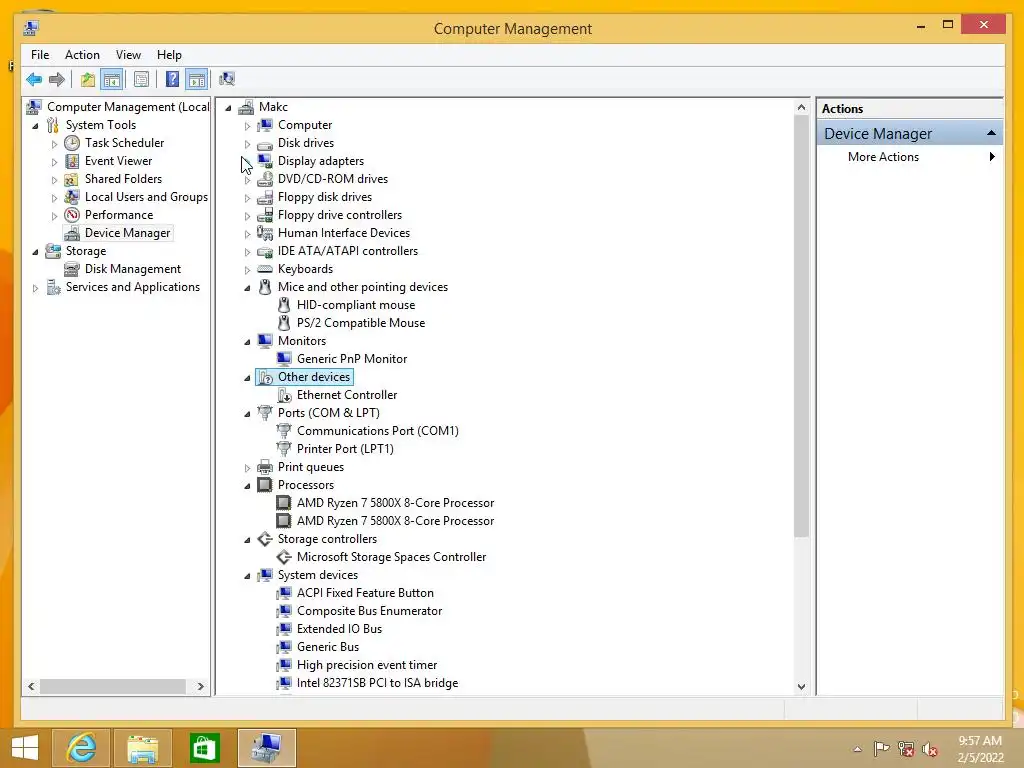
Task: Collapse Mice and other pointing devices
Action: tap(247, 287)
